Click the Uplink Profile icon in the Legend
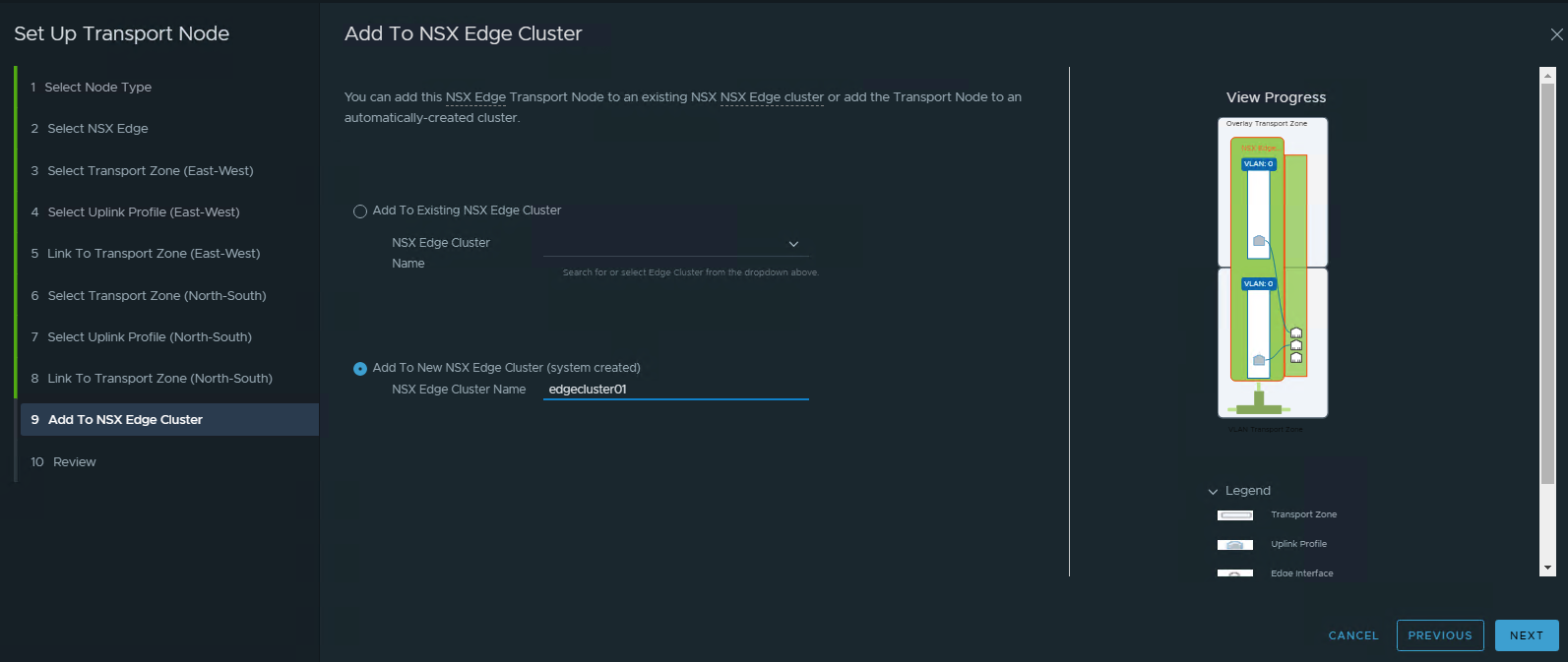Viewport: 1568px width, 662px height. point(1234,544)
